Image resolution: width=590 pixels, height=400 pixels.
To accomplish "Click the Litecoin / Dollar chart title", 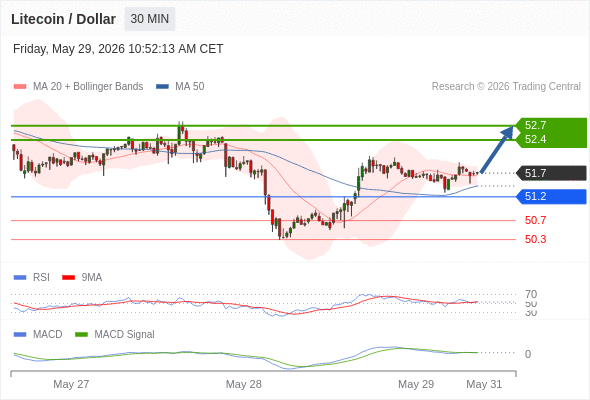I will pyautogui.click(x=63, y=19).
